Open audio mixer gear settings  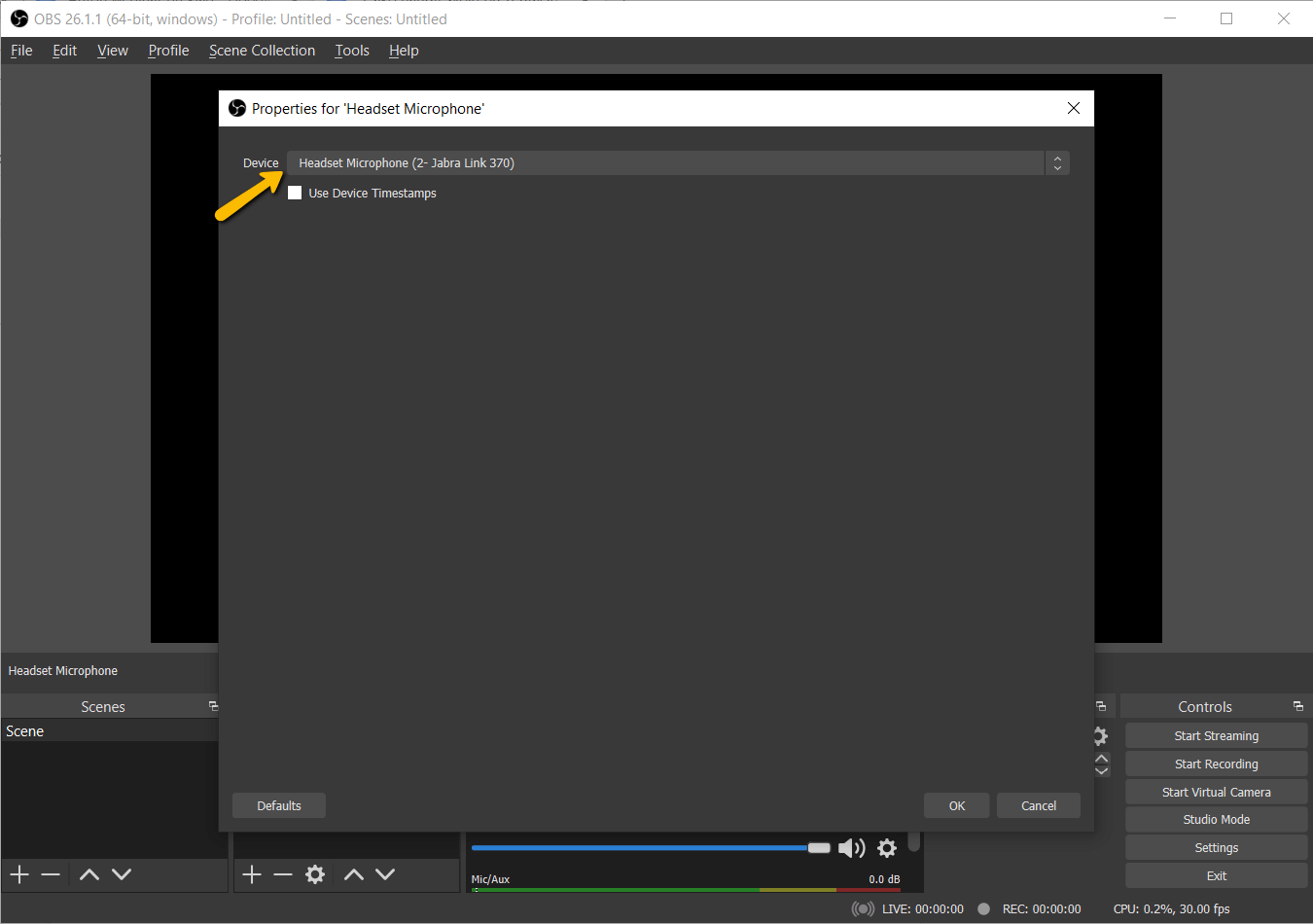coord(887,848)
